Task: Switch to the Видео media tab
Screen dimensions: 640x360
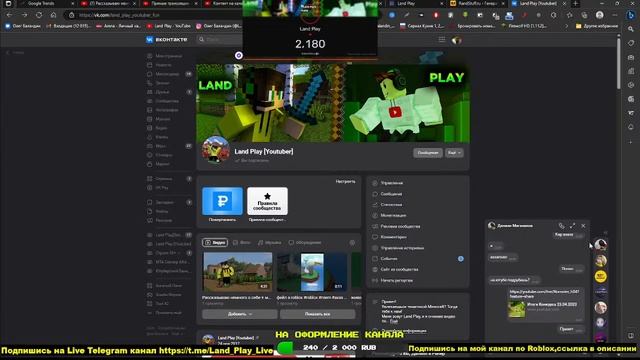Action: [215, 242]
